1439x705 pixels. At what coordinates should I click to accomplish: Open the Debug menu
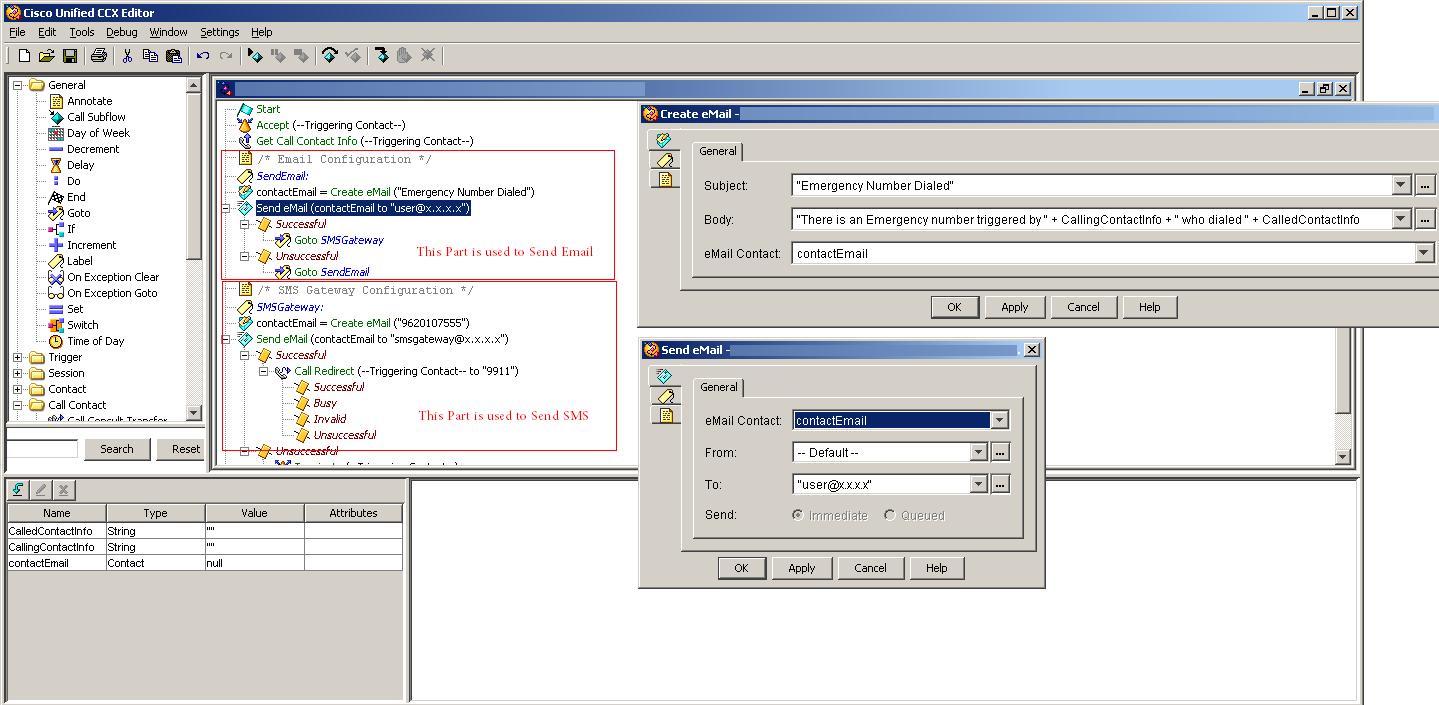coord(122,32)
